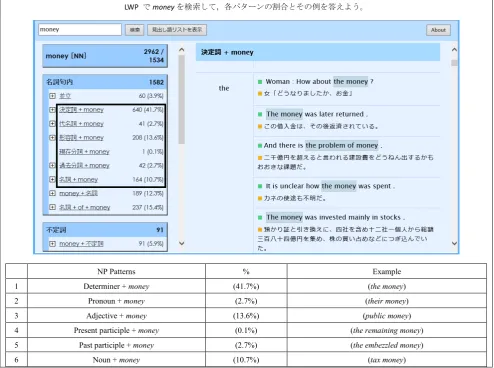Click the 見出し語リストを表示 button
Viewport: 494px width, 368px height.
tap(177, 30)
